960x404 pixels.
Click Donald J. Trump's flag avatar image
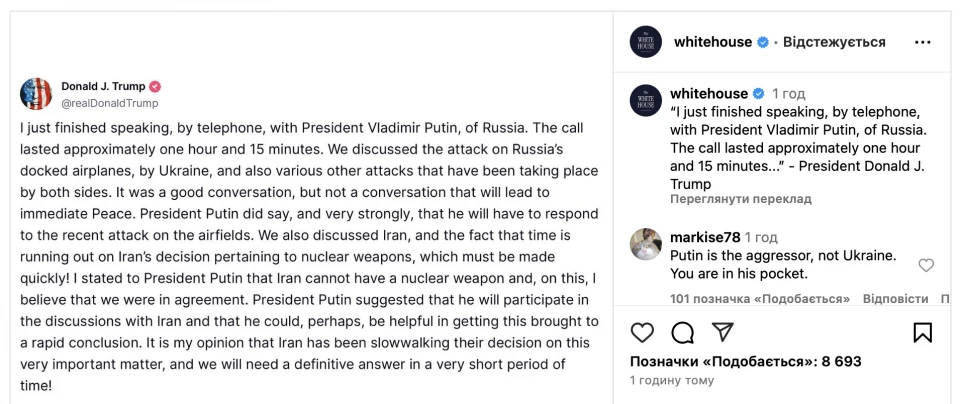(36, 94)
